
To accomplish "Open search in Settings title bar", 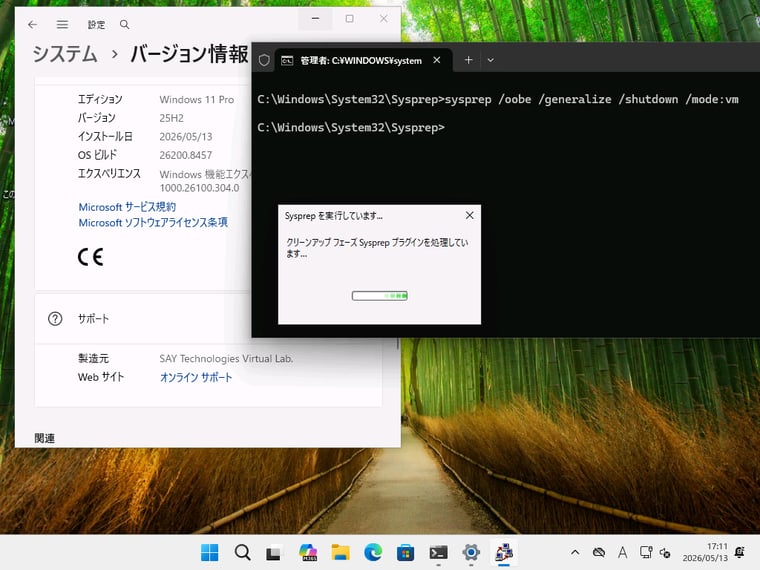I will [x=125, y=24].
